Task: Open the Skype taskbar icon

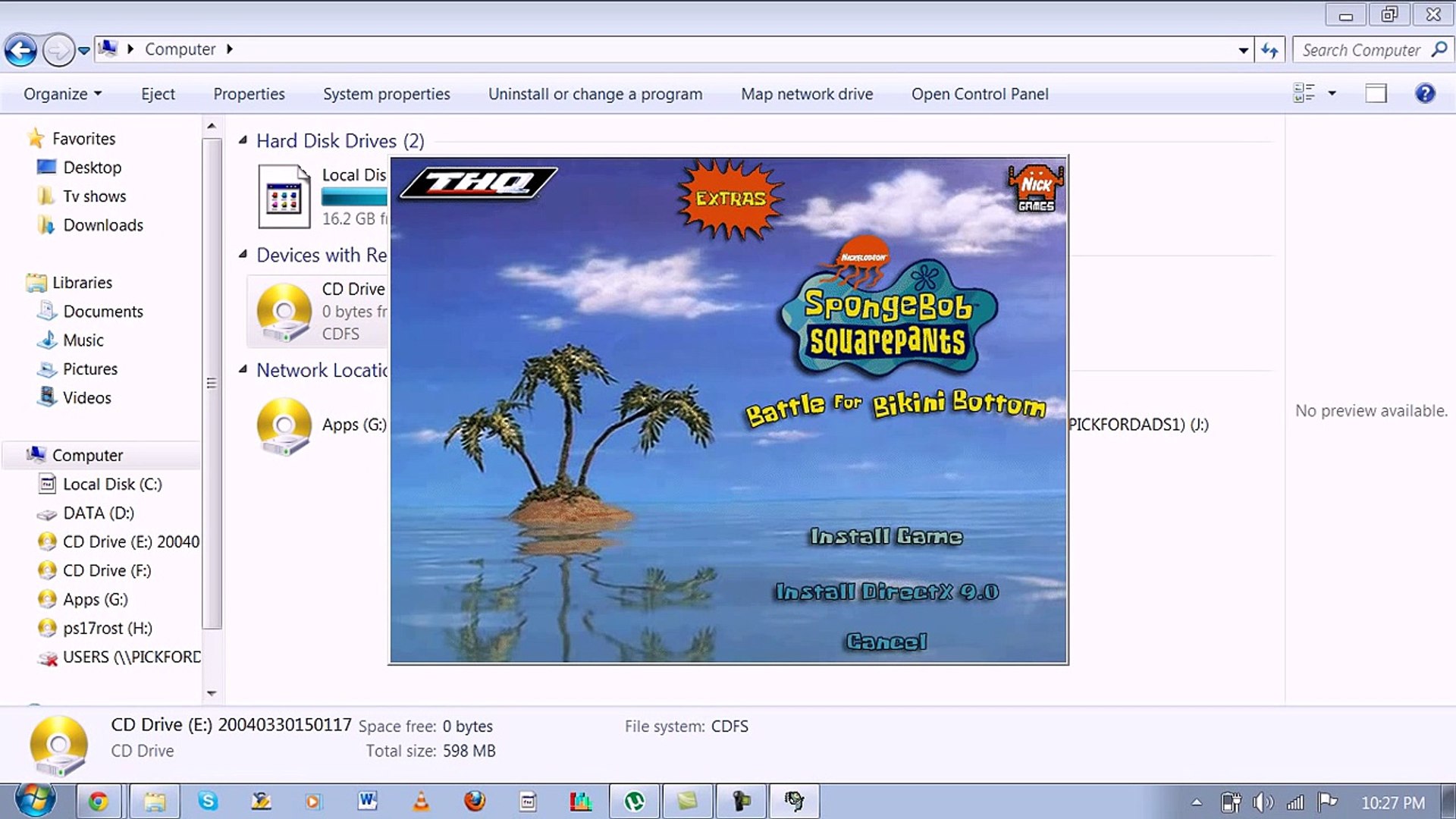Action: click(x=208, y=801)
